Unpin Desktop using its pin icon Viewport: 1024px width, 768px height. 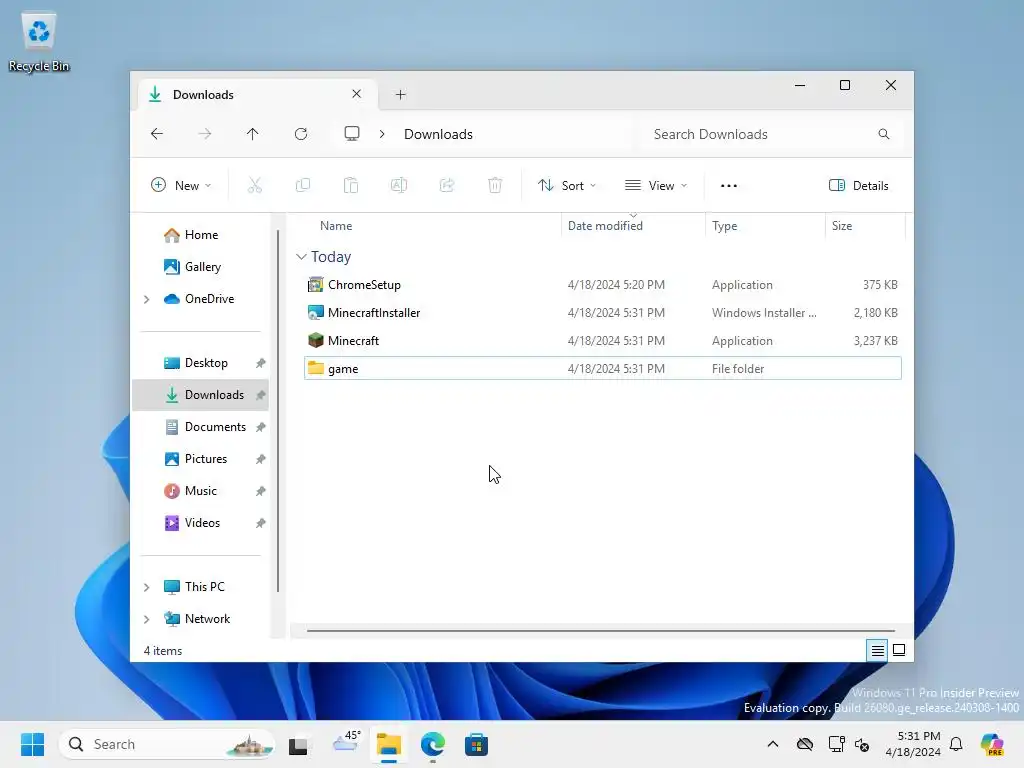(x=261, y=363)
